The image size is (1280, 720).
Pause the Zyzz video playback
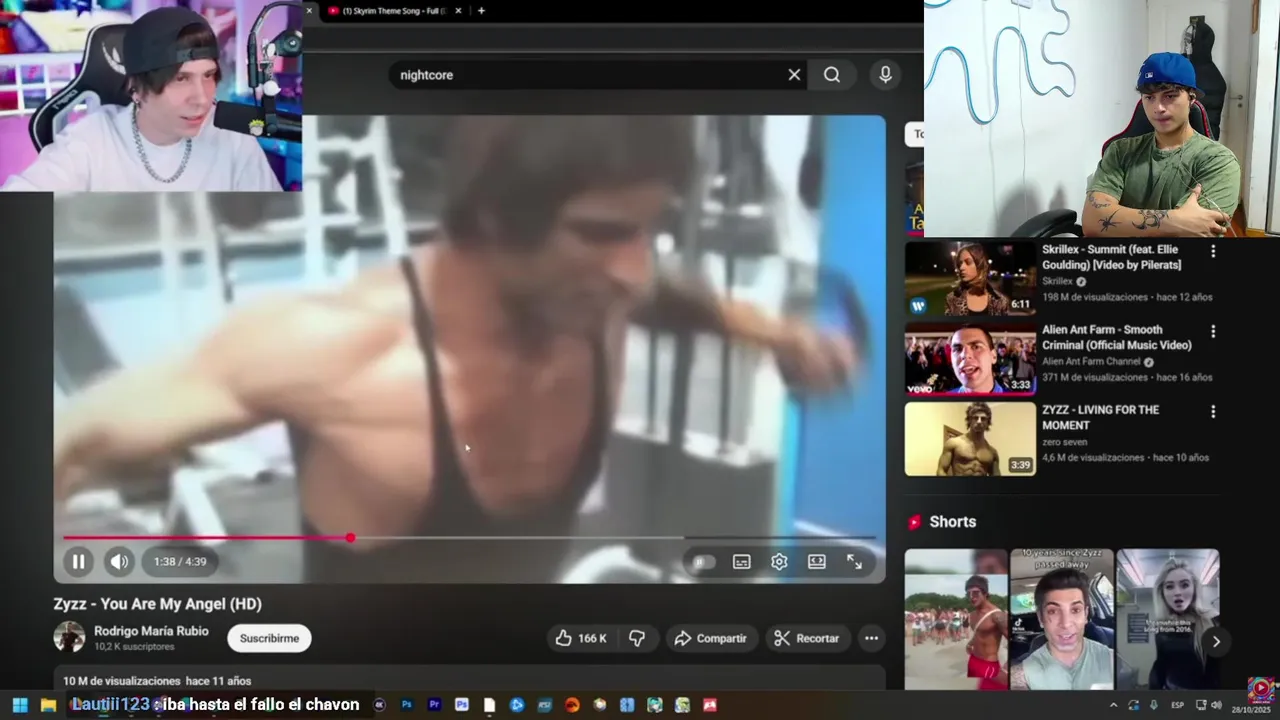[x=78, y=562]
